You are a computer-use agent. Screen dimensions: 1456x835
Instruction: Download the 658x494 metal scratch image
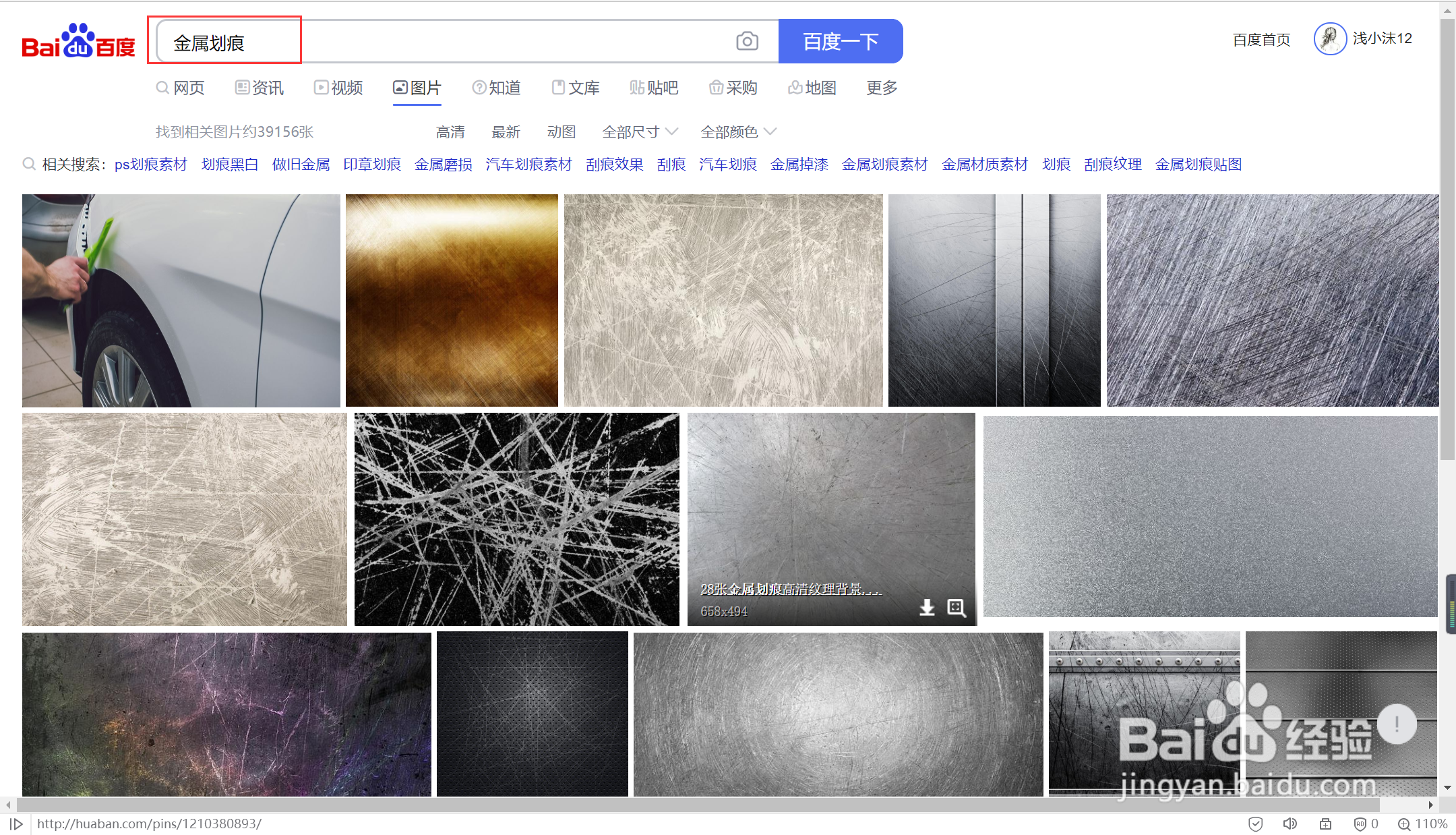(x=927, y=608)
